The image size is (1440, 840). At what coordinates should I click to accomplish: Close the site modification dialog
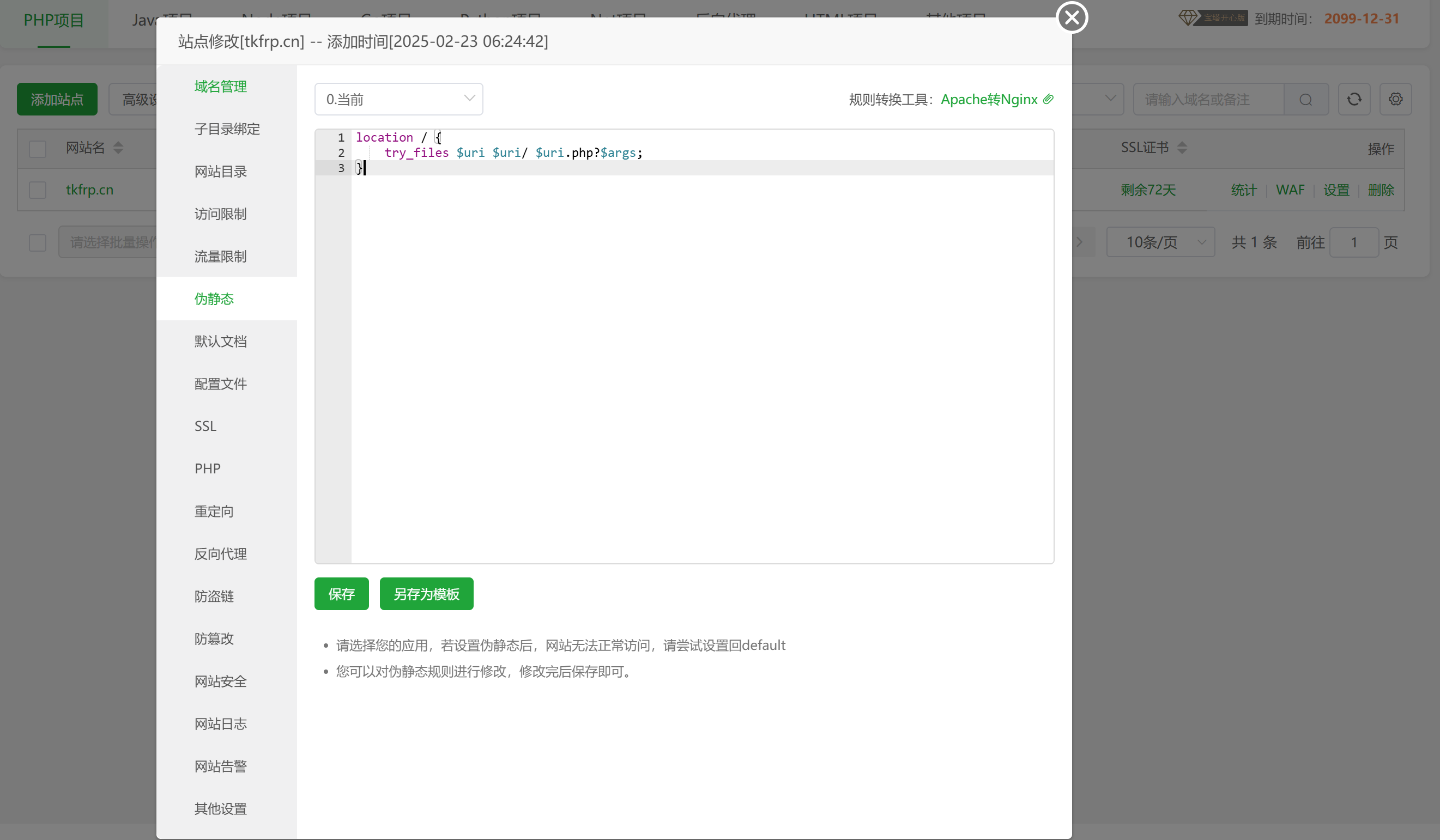tap(1072, 17)
